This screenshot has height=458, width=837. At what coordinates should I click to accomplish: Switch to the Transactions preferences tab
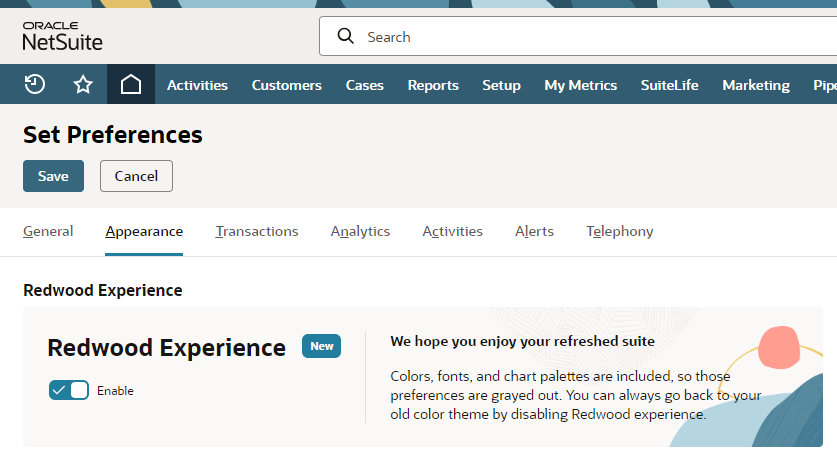[257, 231]
